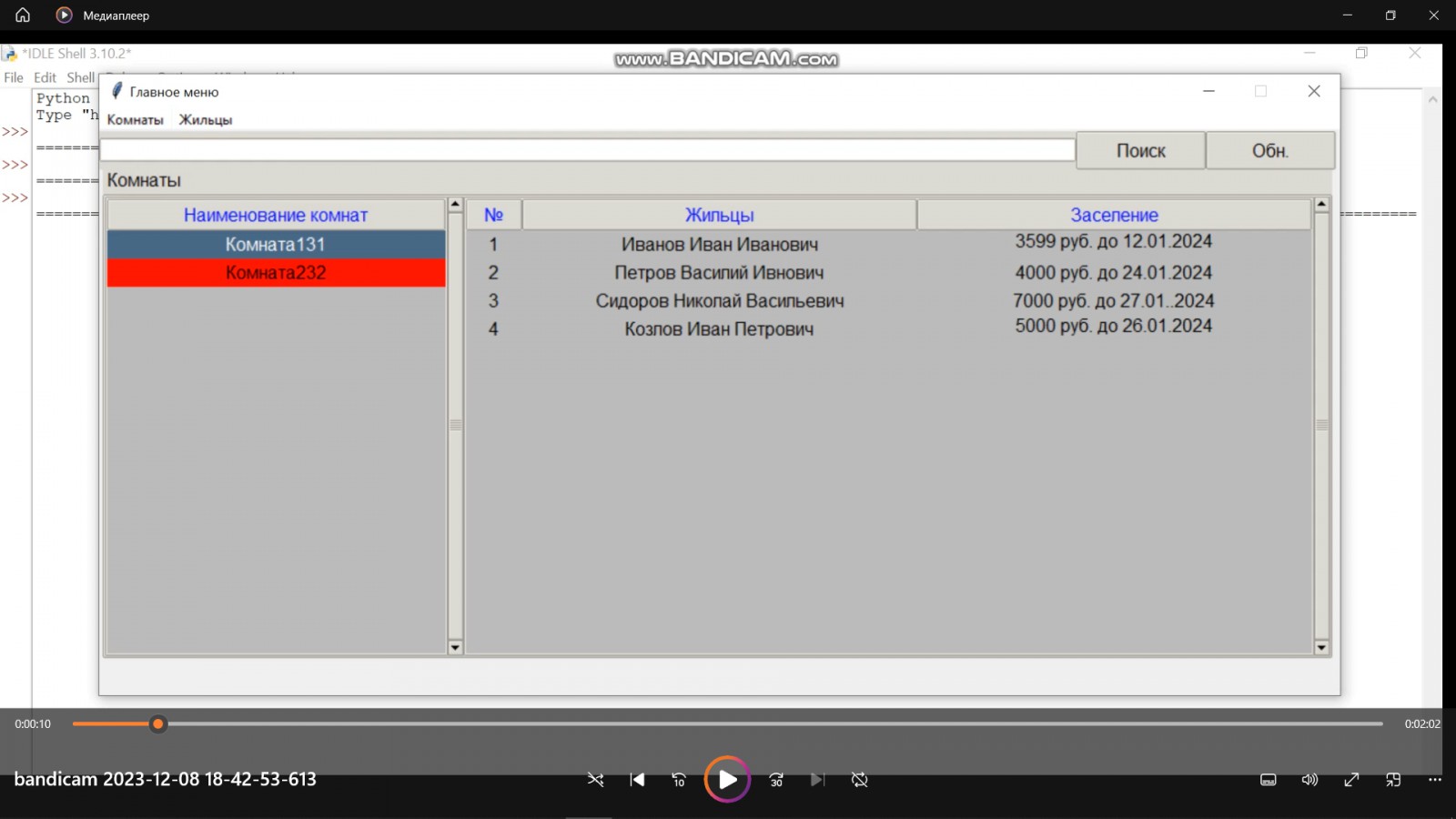
Task: Click the Главное меню feather icon
Action: point(116,90)
